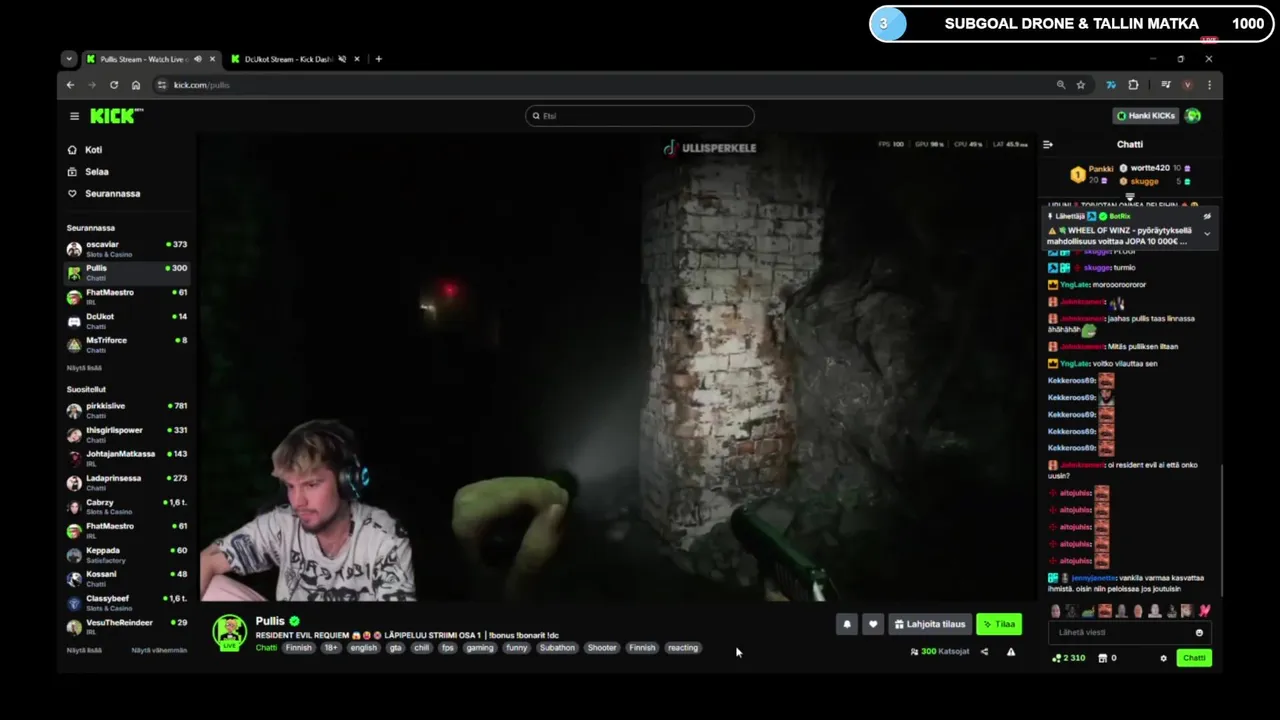Click the Kick logo

(x=116, y=116)
